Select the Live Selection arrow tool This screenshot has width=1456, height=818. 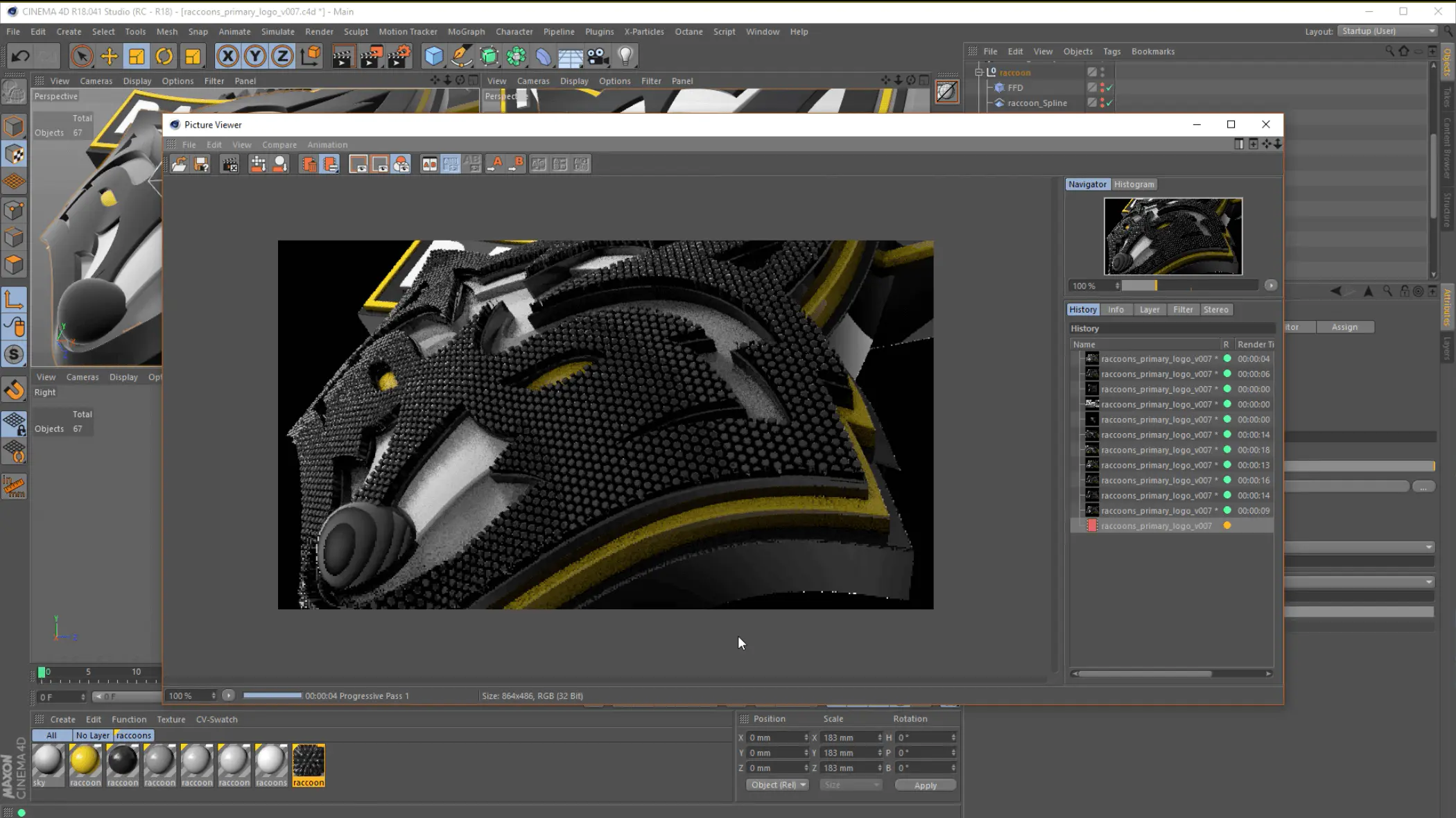[82, 56]
